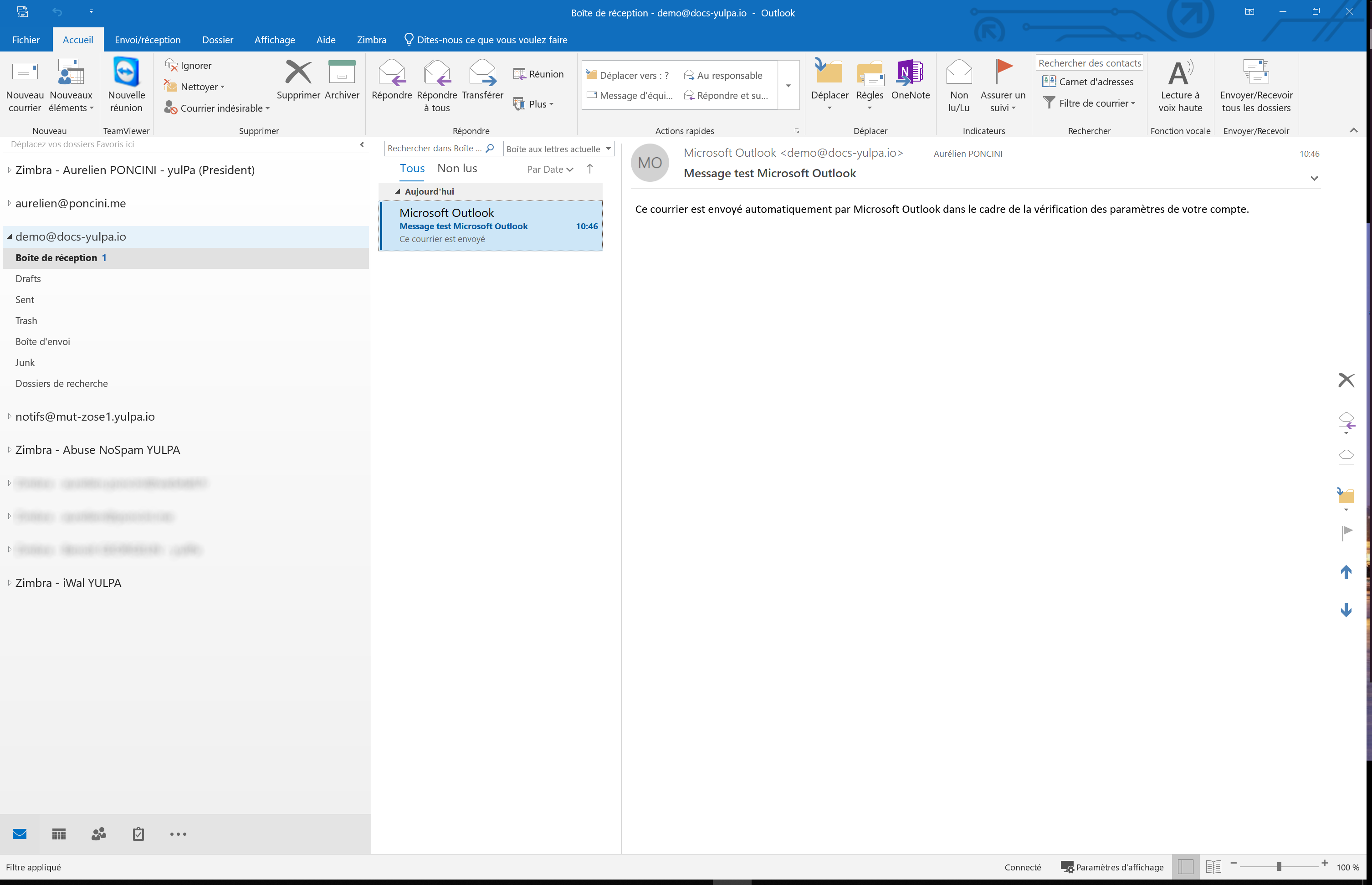
Task: Expand the message header details chevron
Action: 1313,178
